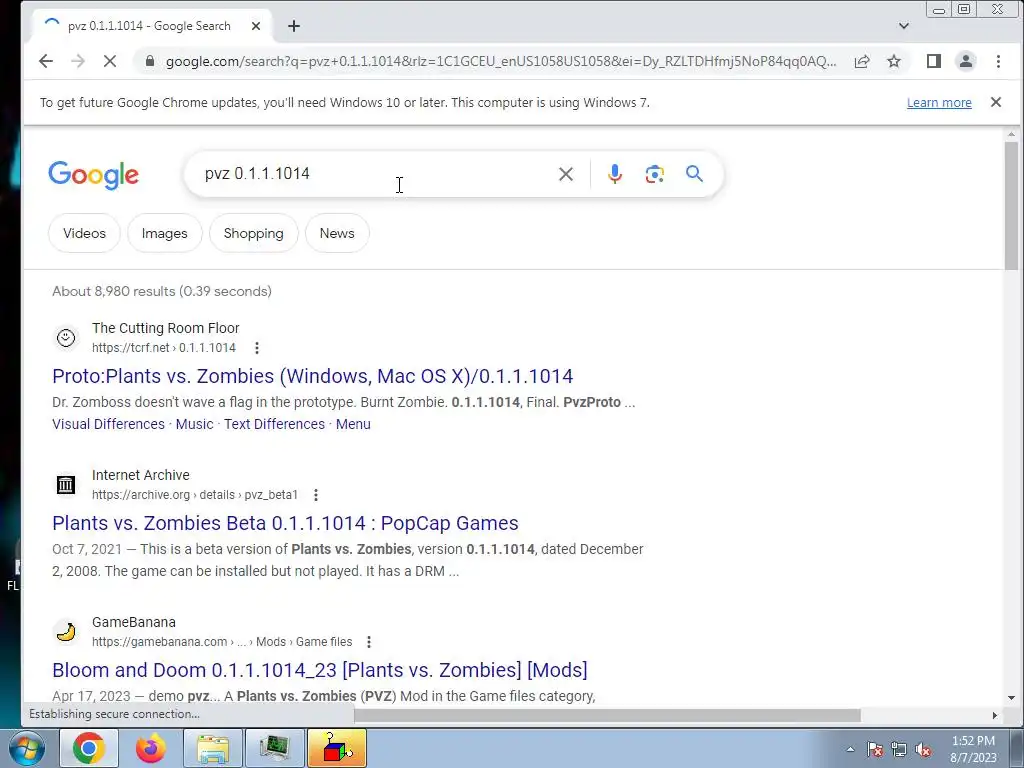Open the colored cubes app in taskbar
The width and height of the screenshot is (1024, 768).
[x=337, y=748]
